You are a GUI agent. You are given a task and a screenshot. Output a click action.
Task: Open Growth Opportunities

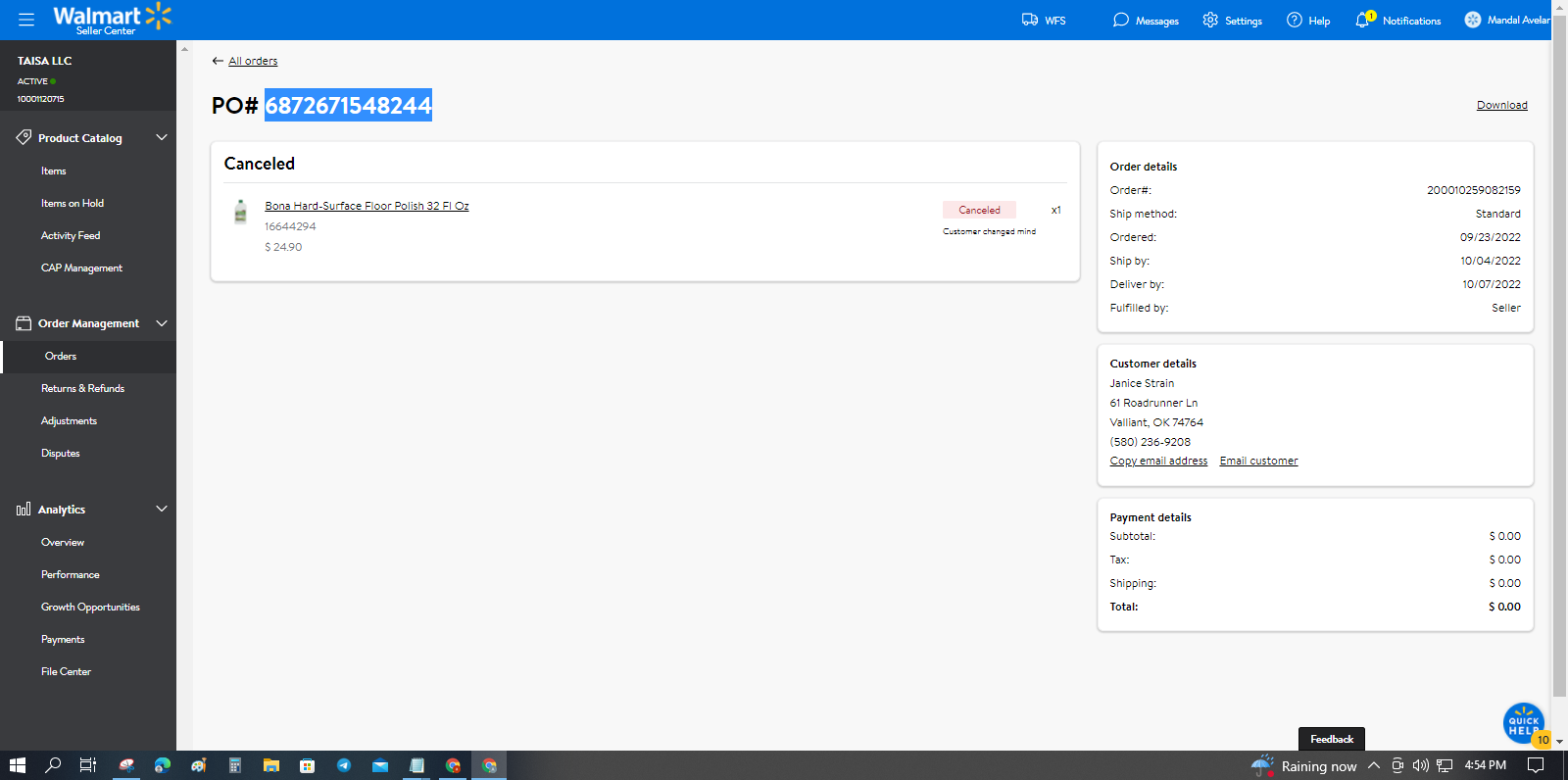(90, 607)
